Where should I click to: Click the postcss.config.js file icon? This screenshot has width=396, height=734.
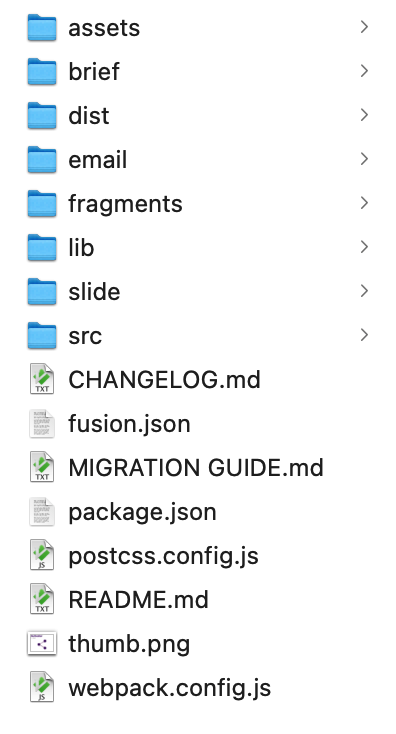point(42,555)
